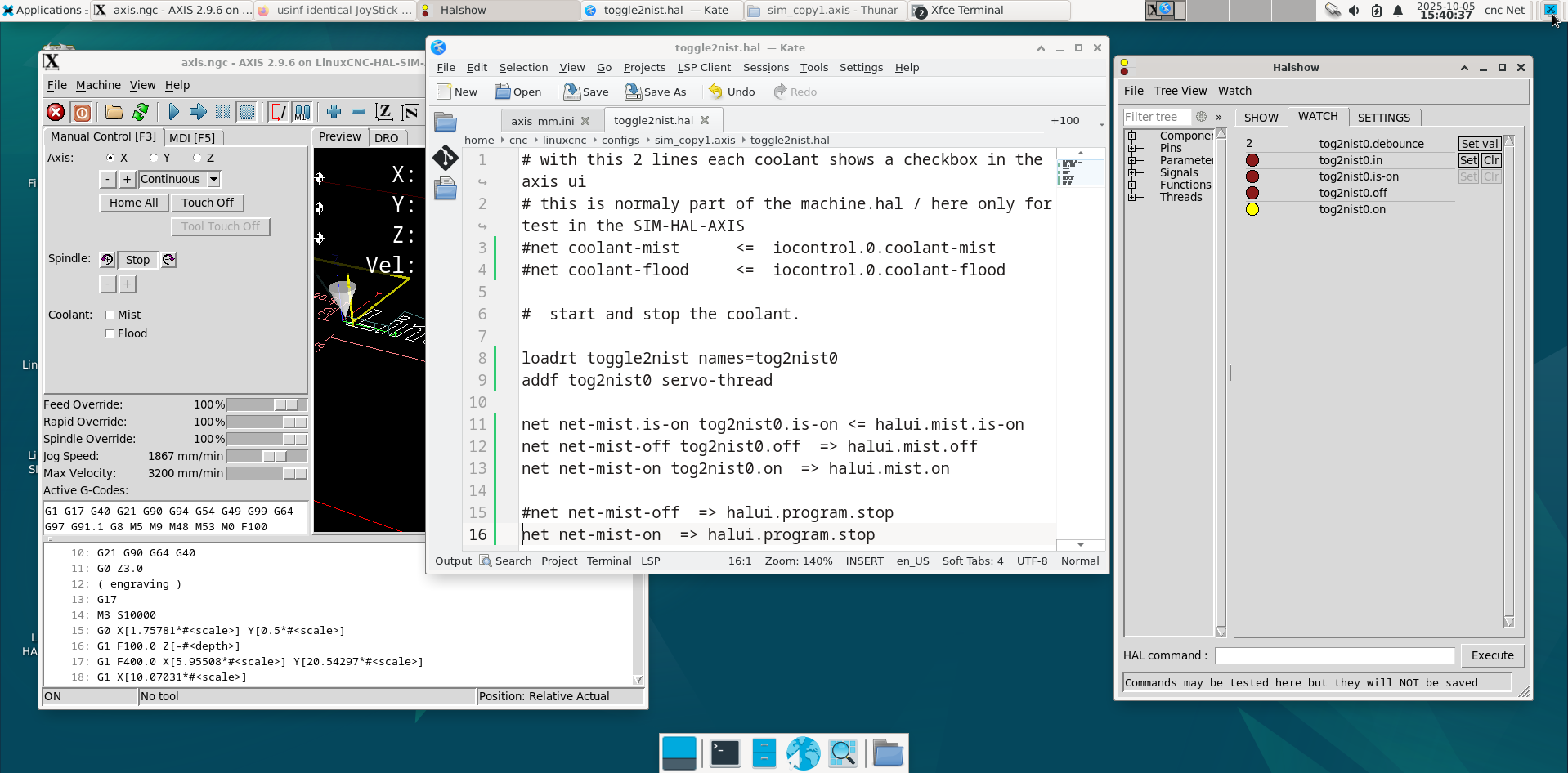Click the Zoom In plus icon
1568x773 pixels.
click(x=334, y=112)
